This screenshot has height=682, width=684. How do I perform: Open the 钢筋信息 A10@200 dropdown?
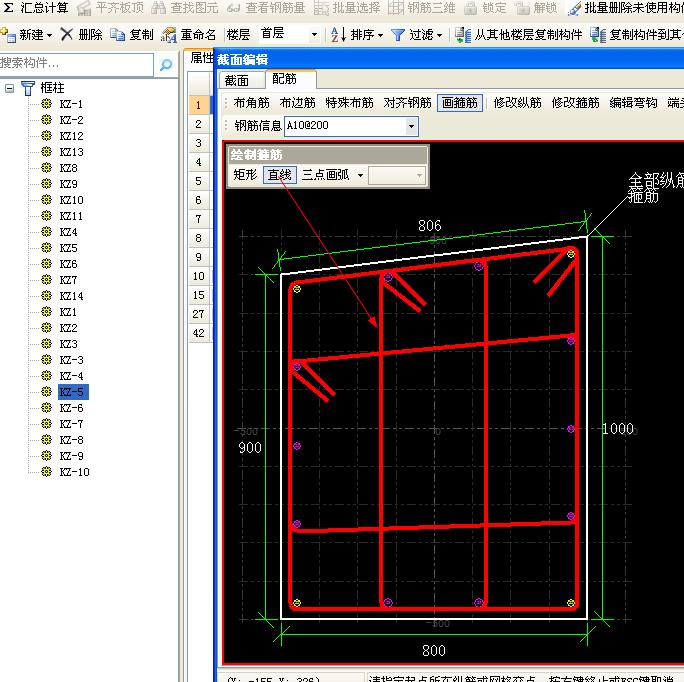click(x=411, y=127)
